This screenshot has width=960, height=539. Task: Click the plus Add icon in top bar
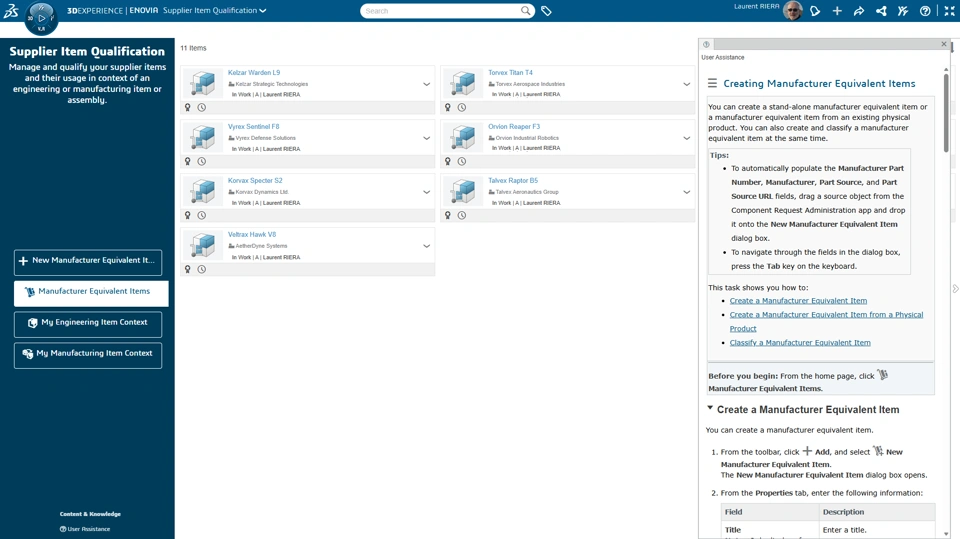coord(837,11)
